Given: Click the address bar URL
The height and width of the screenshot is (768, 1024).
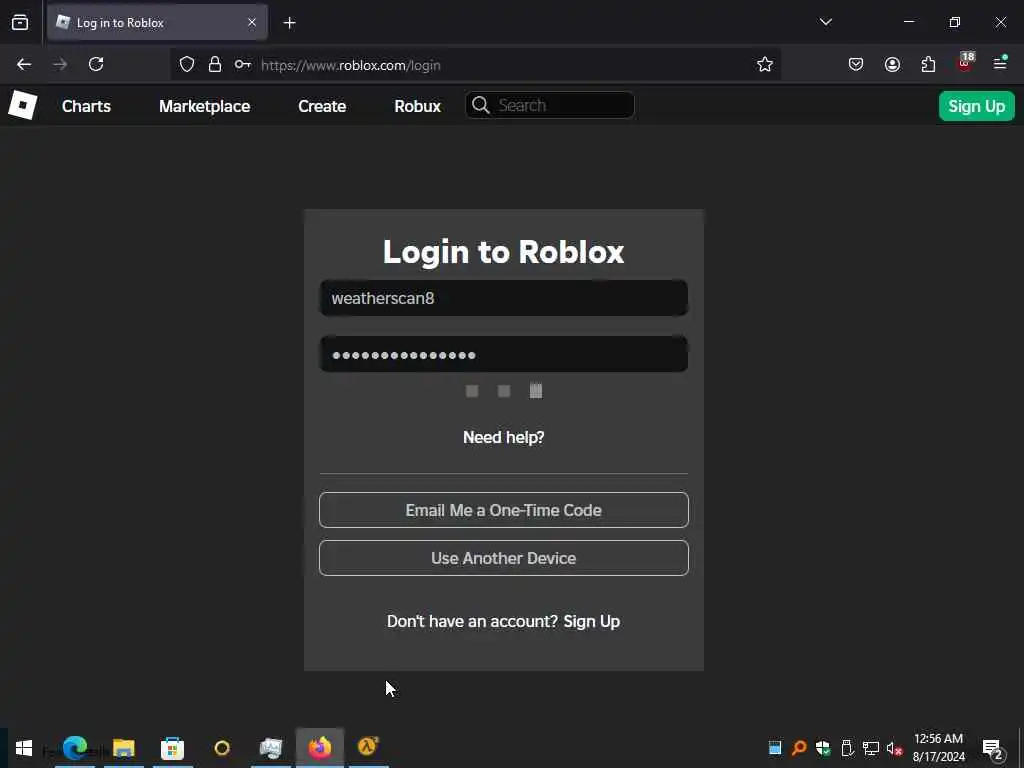Looking at the screenshot, I should pos(351,65).
